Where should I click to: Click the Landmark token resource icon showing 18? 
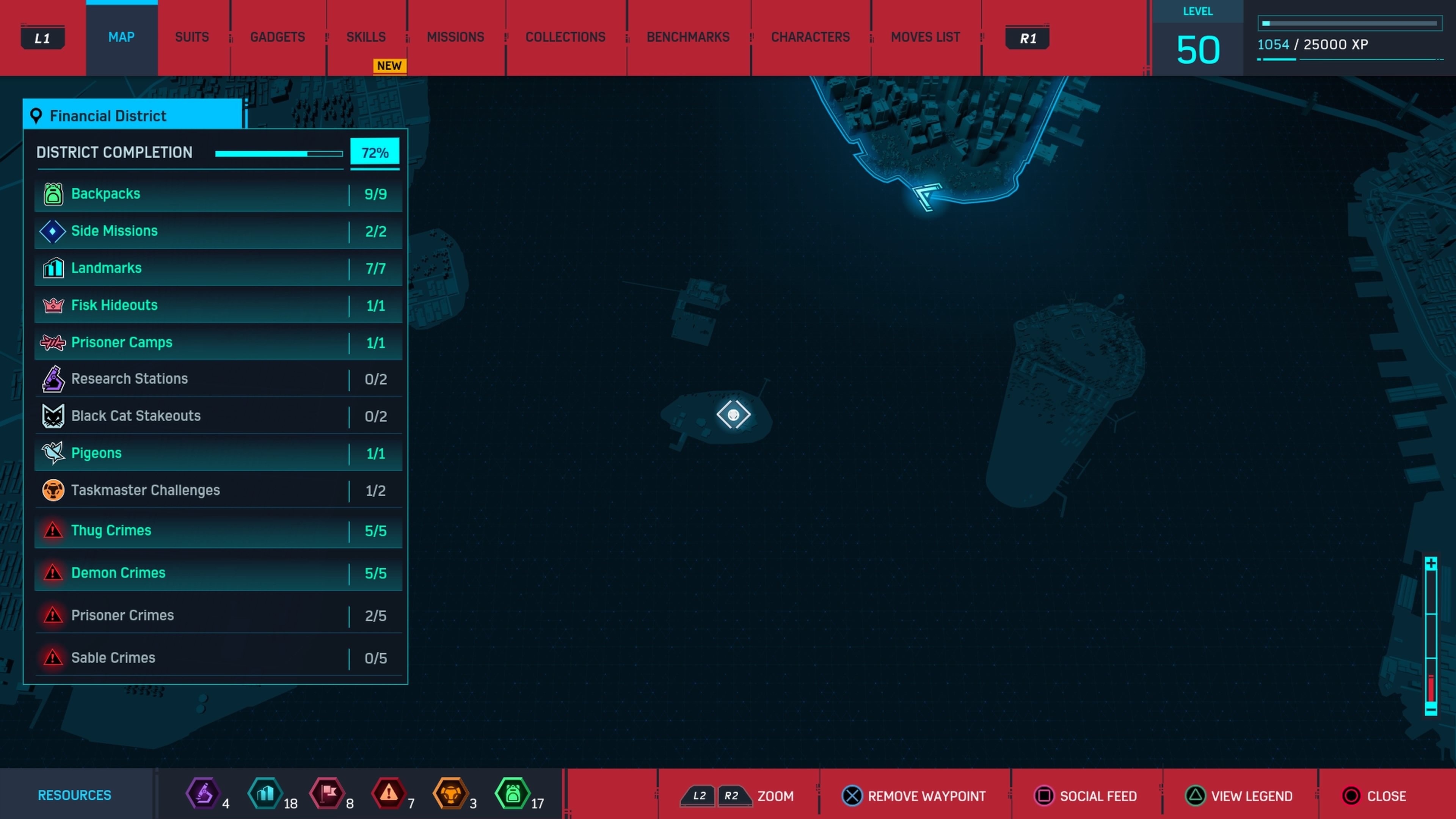point(265,794)
